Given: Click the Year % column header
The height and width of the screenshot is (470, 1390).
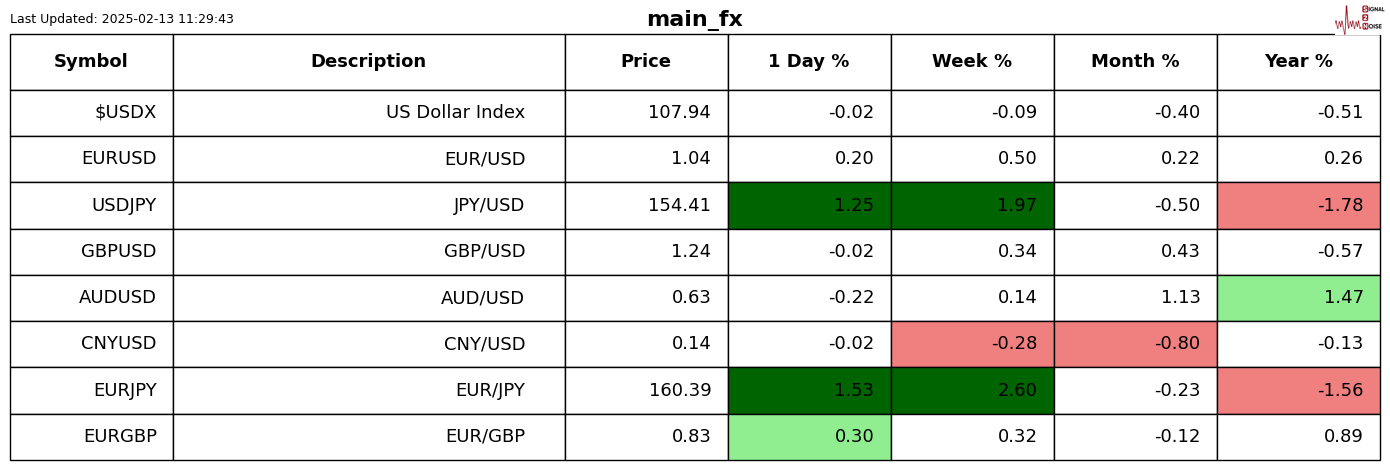Looking at the screenshot, I should pyautogui.click(x=1298, y=62).
